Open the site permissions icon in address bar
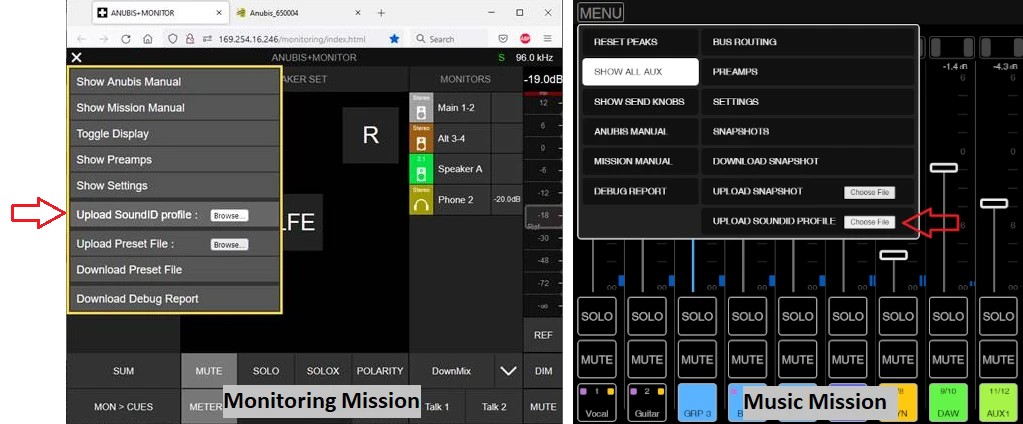Image resolution: width=1023 pixels, height=424 pixels. [x=207, y=39]
